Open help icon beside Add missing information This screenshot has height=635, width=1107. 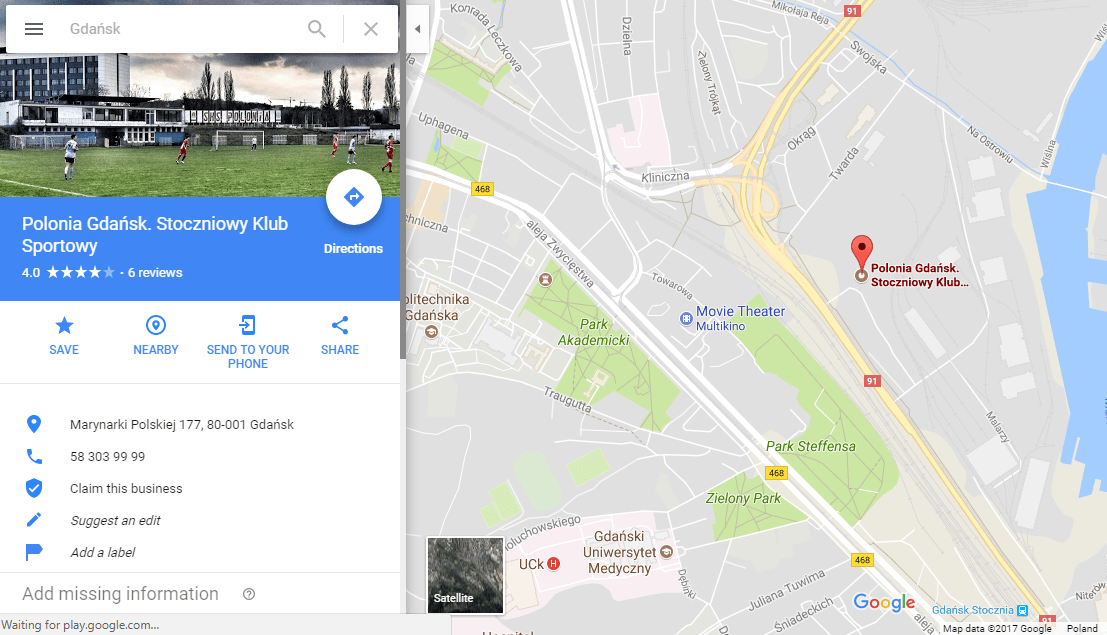point(249,594)
